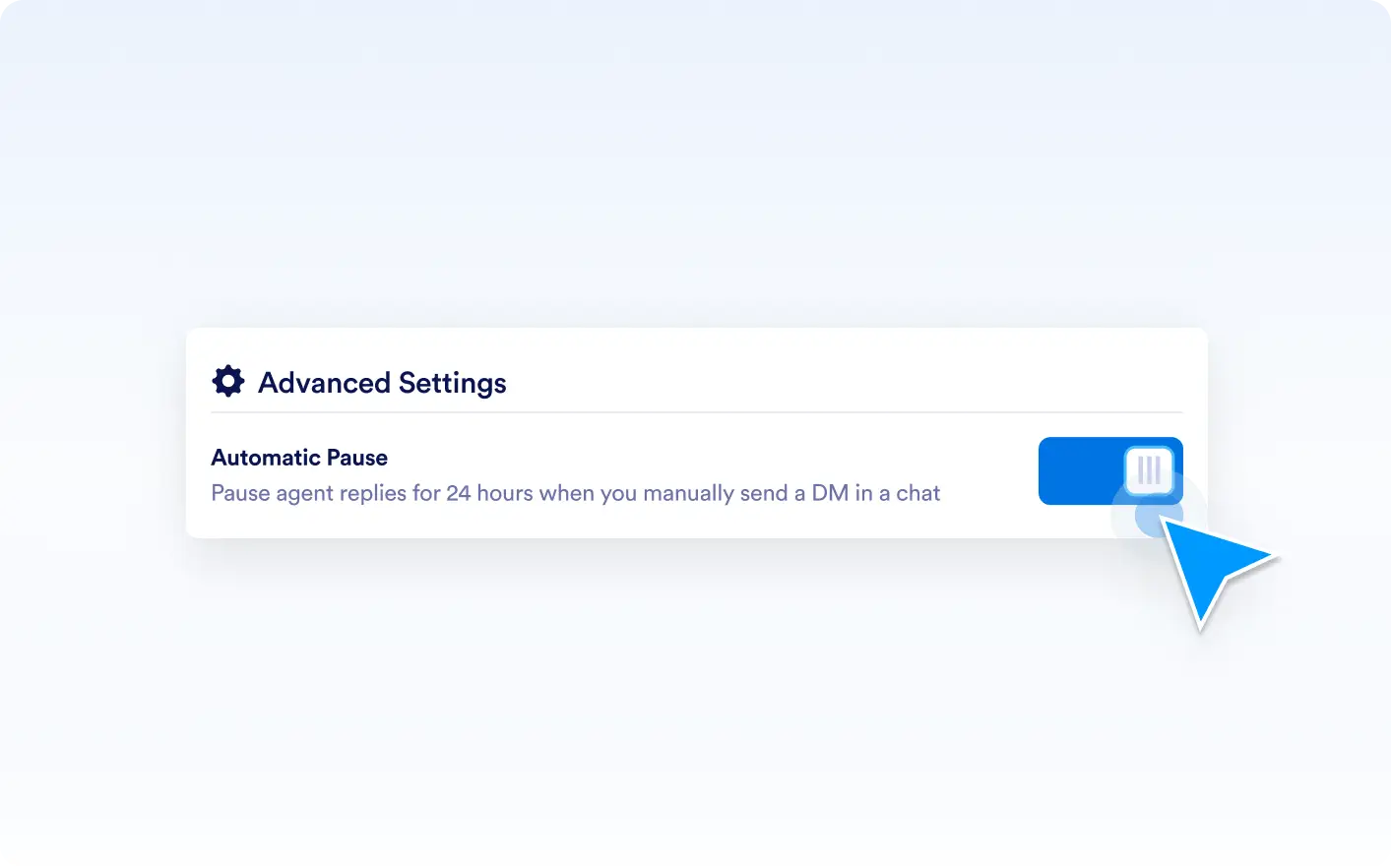The height and width of the screenshot is (868, 1391).
Task: Toggle the Automatic Pause switch off
Action: pyautogui.click(x=1110, y=470)
